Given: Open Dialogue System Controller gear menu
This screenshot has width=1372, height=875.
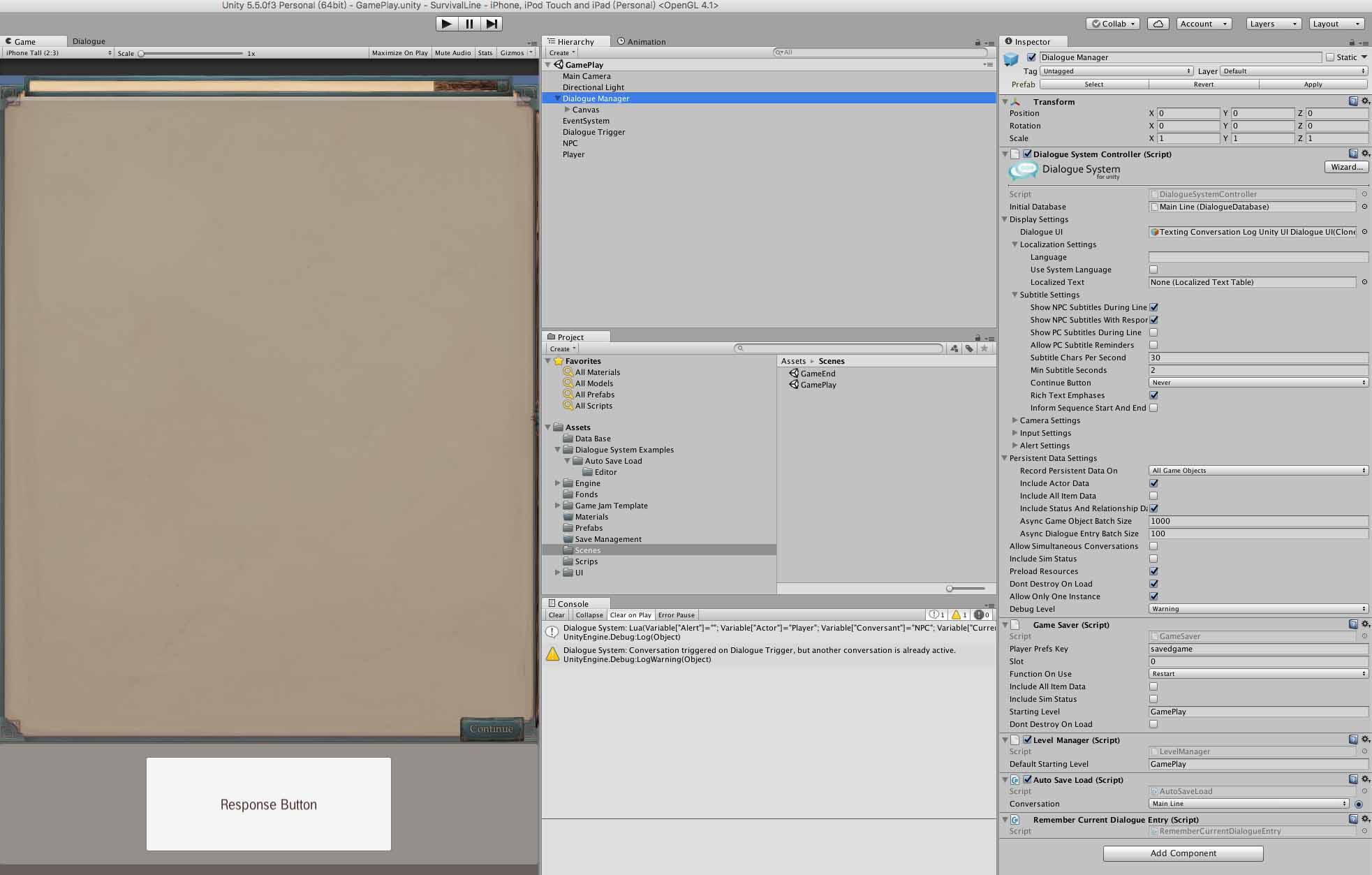Looking at the screenshot, I should tap(1365, 154).
